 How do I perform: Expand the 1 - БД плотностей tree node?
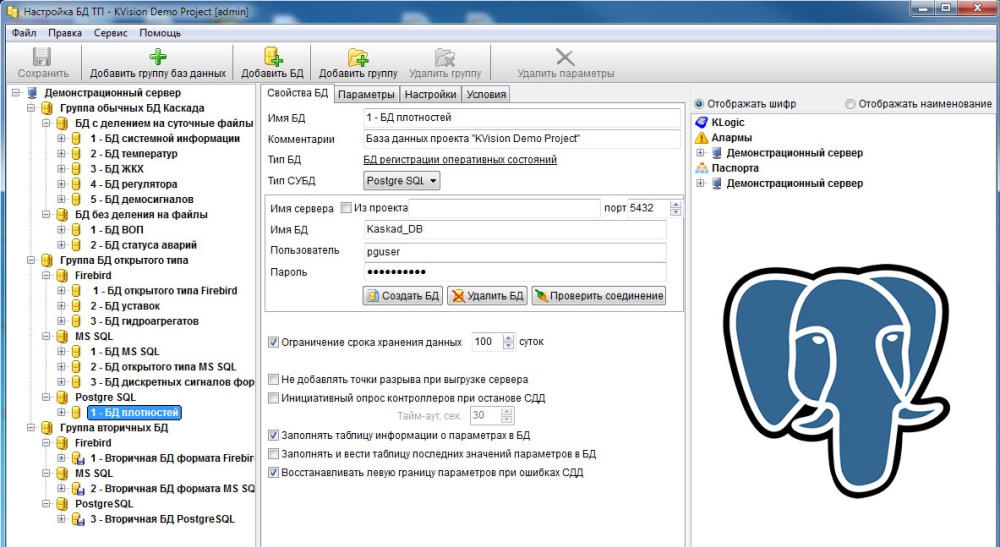61,412
